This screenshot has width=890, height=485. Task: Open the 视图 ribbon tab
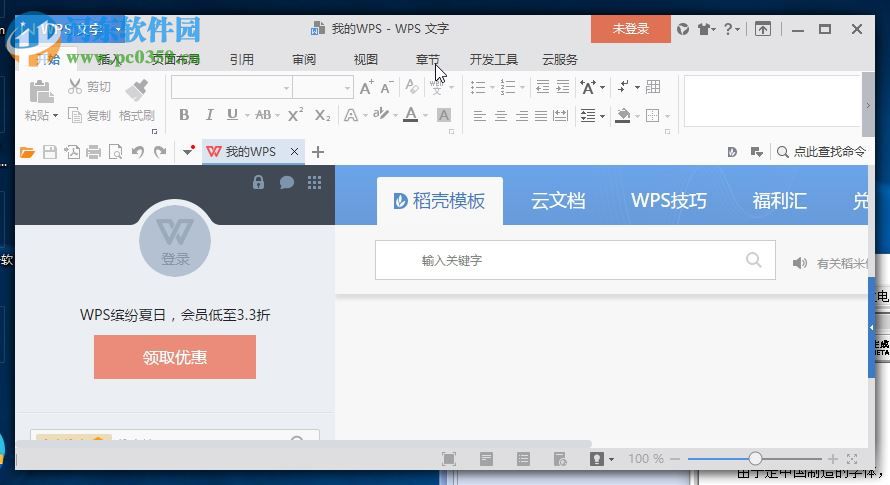click(x=366, y=59)
